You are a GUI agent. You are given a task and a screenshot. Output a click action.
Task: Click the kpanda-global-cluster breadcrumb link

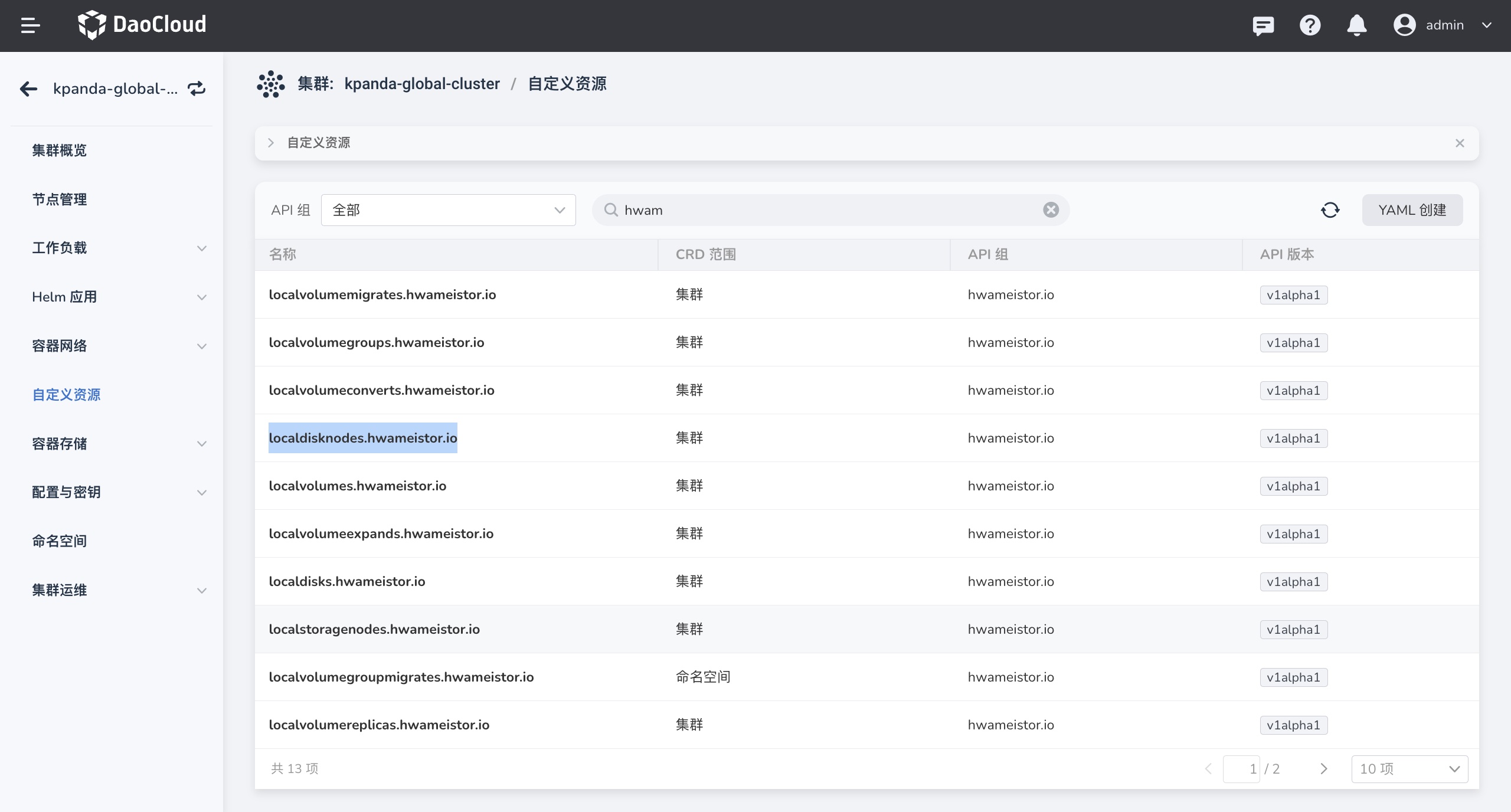click(422, 84)
